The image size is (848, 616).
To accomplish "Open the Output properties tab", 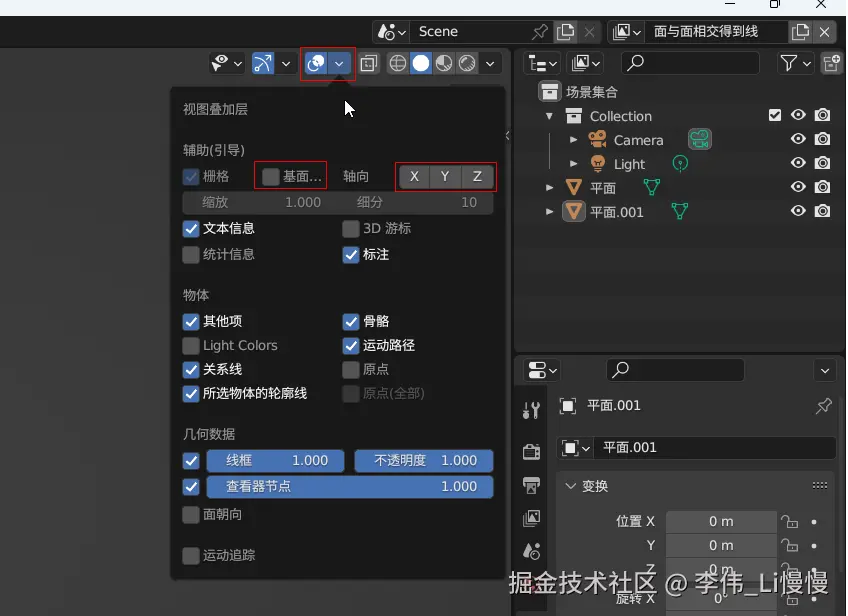I will coord(531,485).
